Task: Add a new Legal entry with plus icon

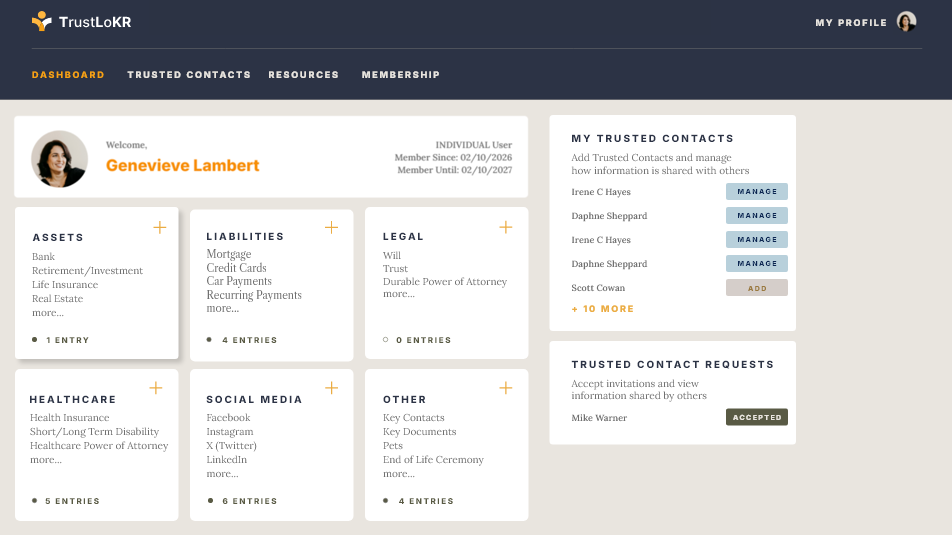Action: pyautogui.click(x=506, y=227)
